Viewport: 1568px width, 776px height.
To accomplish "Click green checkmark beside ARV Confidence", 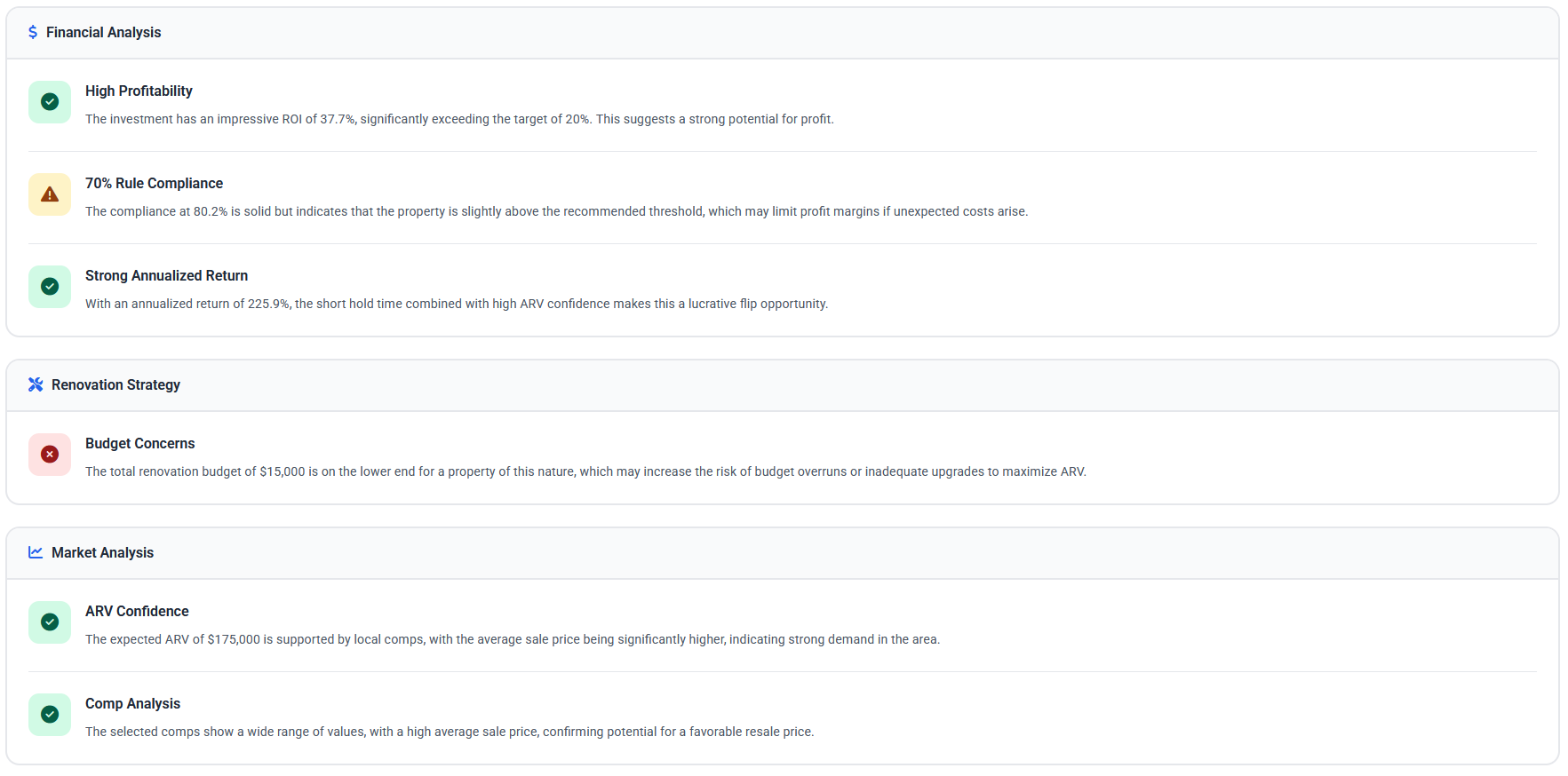I will coord(50,622).
